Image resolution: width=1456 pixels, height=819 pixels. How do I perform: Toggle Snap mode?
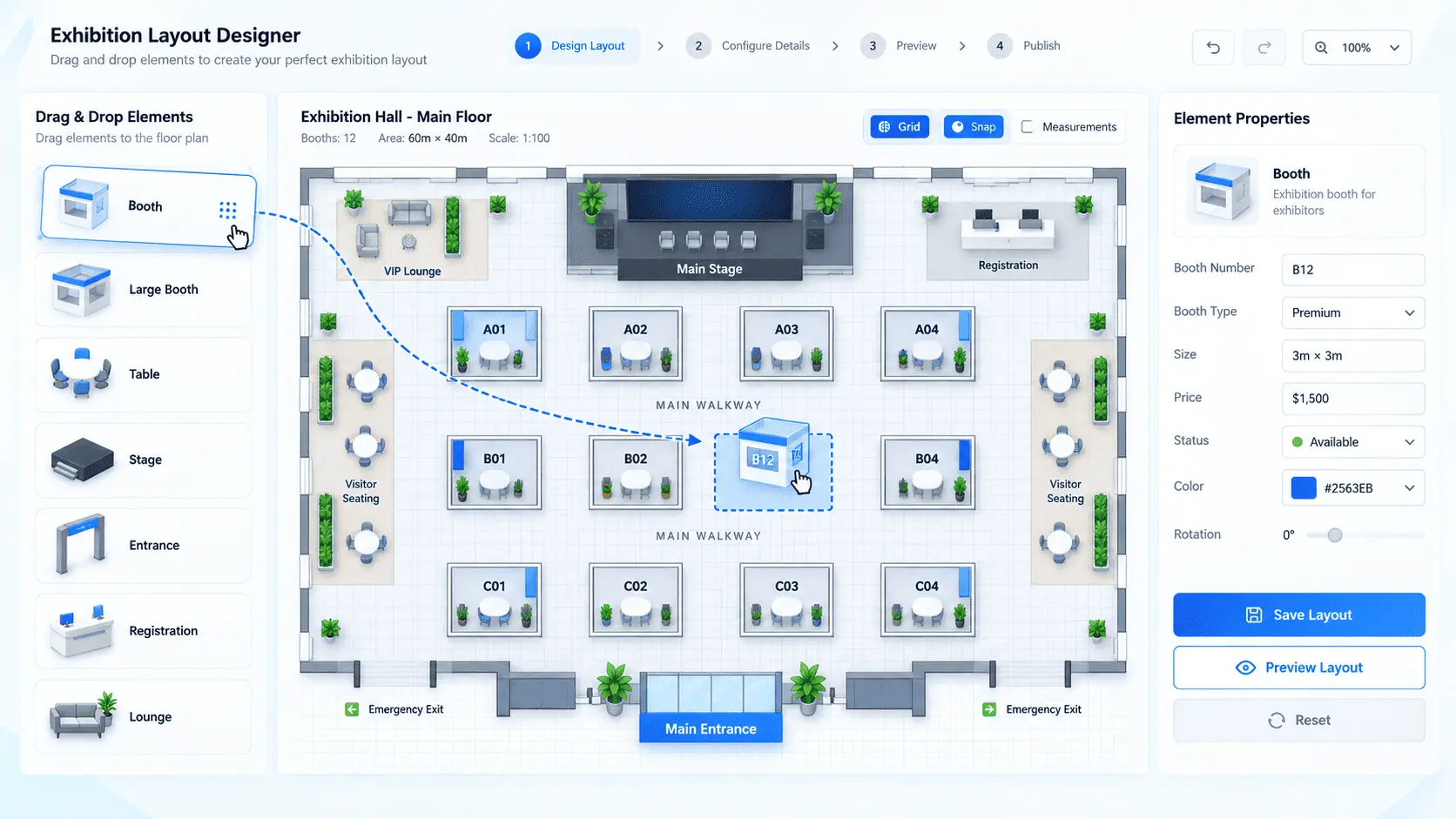[974, 127]
